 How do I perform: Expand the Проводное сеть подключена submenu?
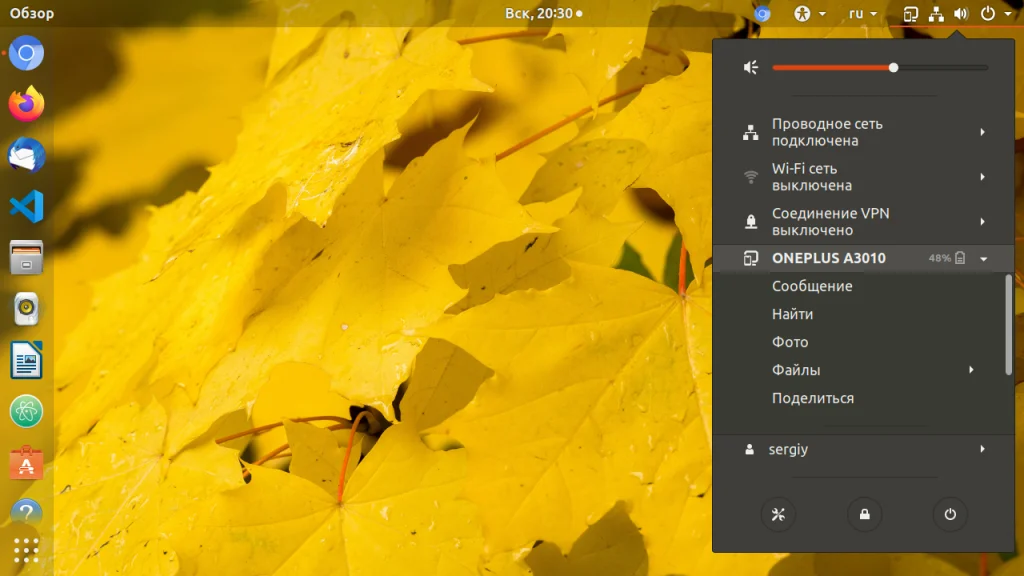[863, 132]
